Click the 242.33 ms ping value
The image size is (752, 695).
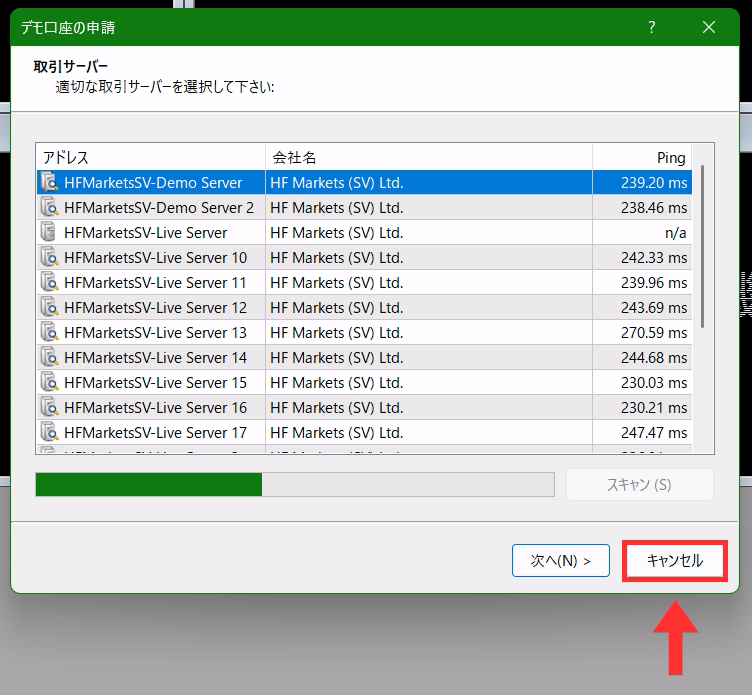pos(654,258)
